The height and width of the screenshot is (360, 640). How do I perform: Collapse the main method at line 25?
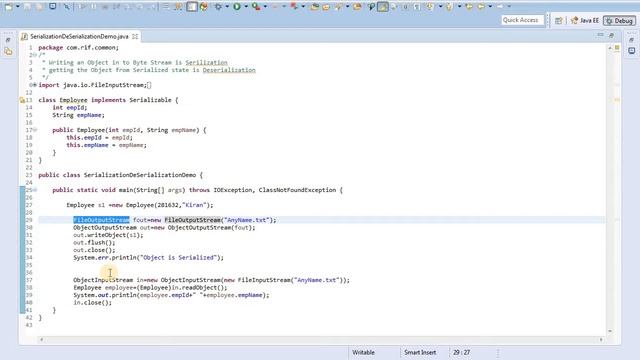(35, 190)
